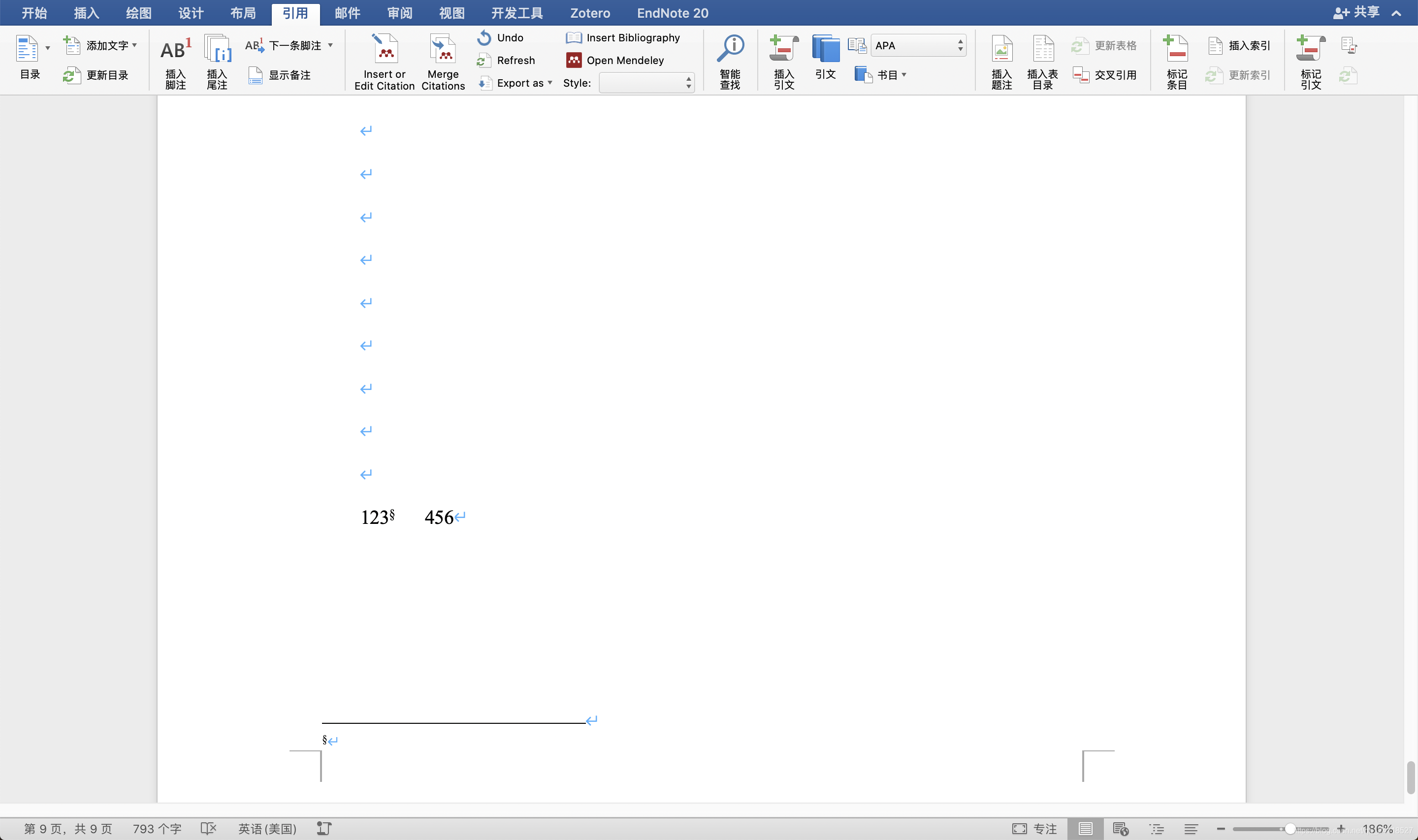The height and width of the screenshot is (840, 1418).
Task: Open the Smart Lookup magnifier tool
Action: pyautogui.click(x=730, y=50)
